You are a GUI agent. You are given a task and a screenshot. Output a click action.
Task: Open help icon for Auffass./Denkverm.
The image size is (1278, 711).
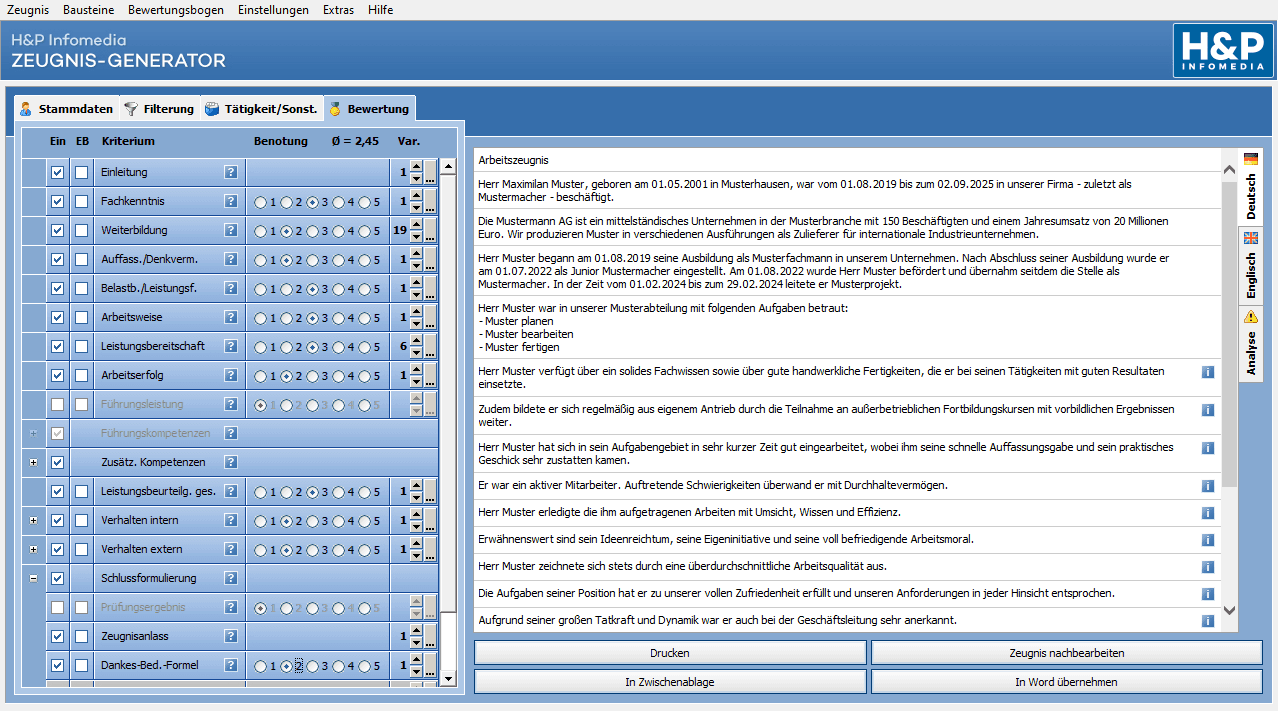click(x=230, y=259)
